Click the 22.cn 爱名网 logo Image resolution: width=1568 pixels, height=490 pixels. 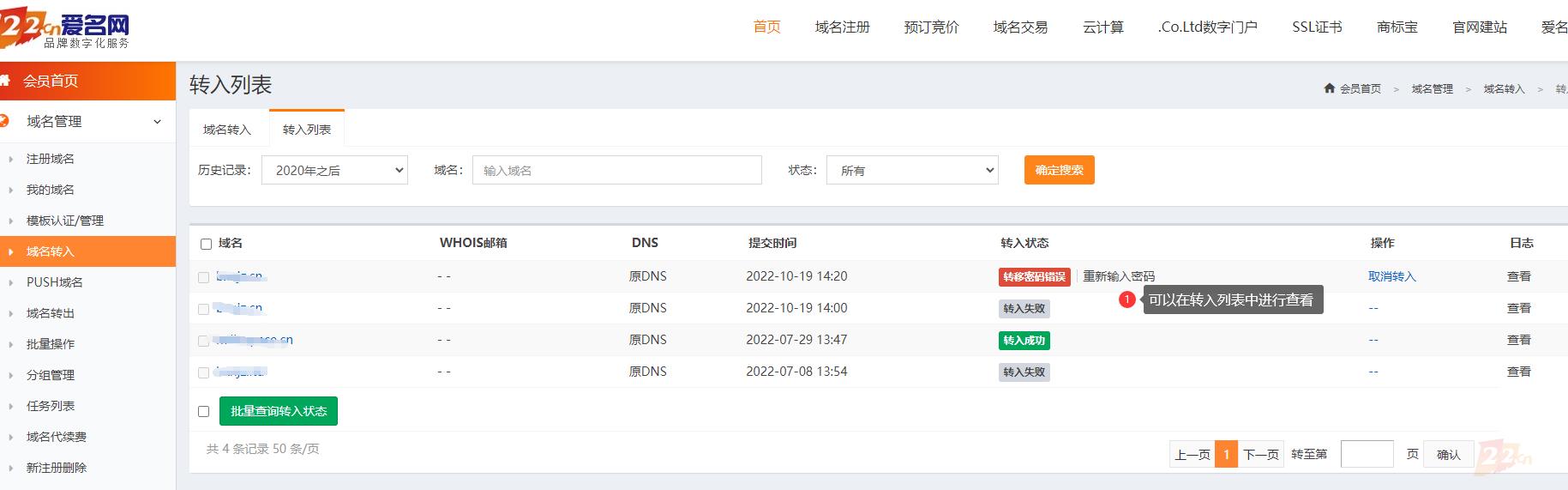(65, 29)
